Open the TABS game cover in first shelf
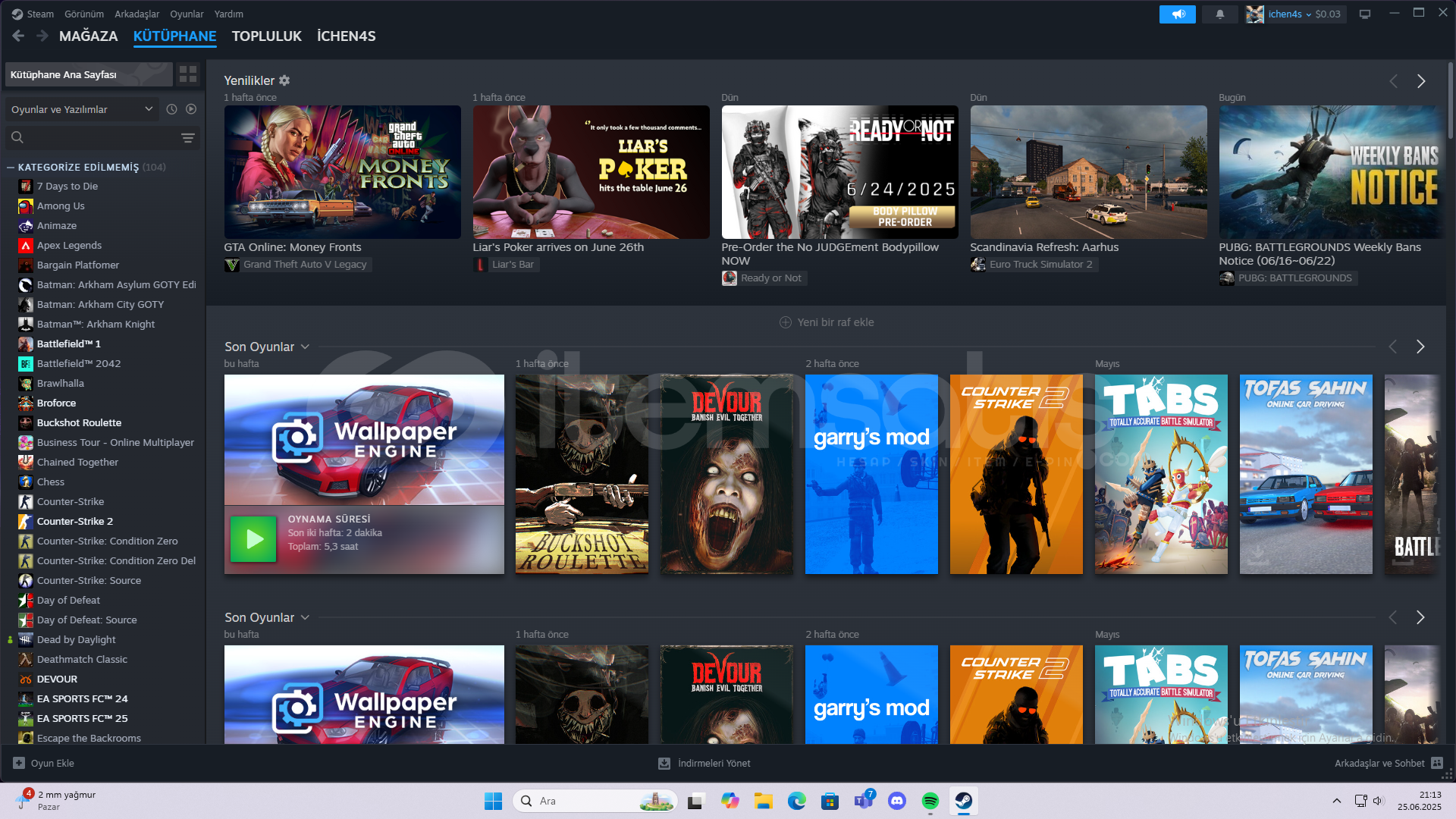This screenshot has height=819, width=1456. click(x=1161, y=474)
